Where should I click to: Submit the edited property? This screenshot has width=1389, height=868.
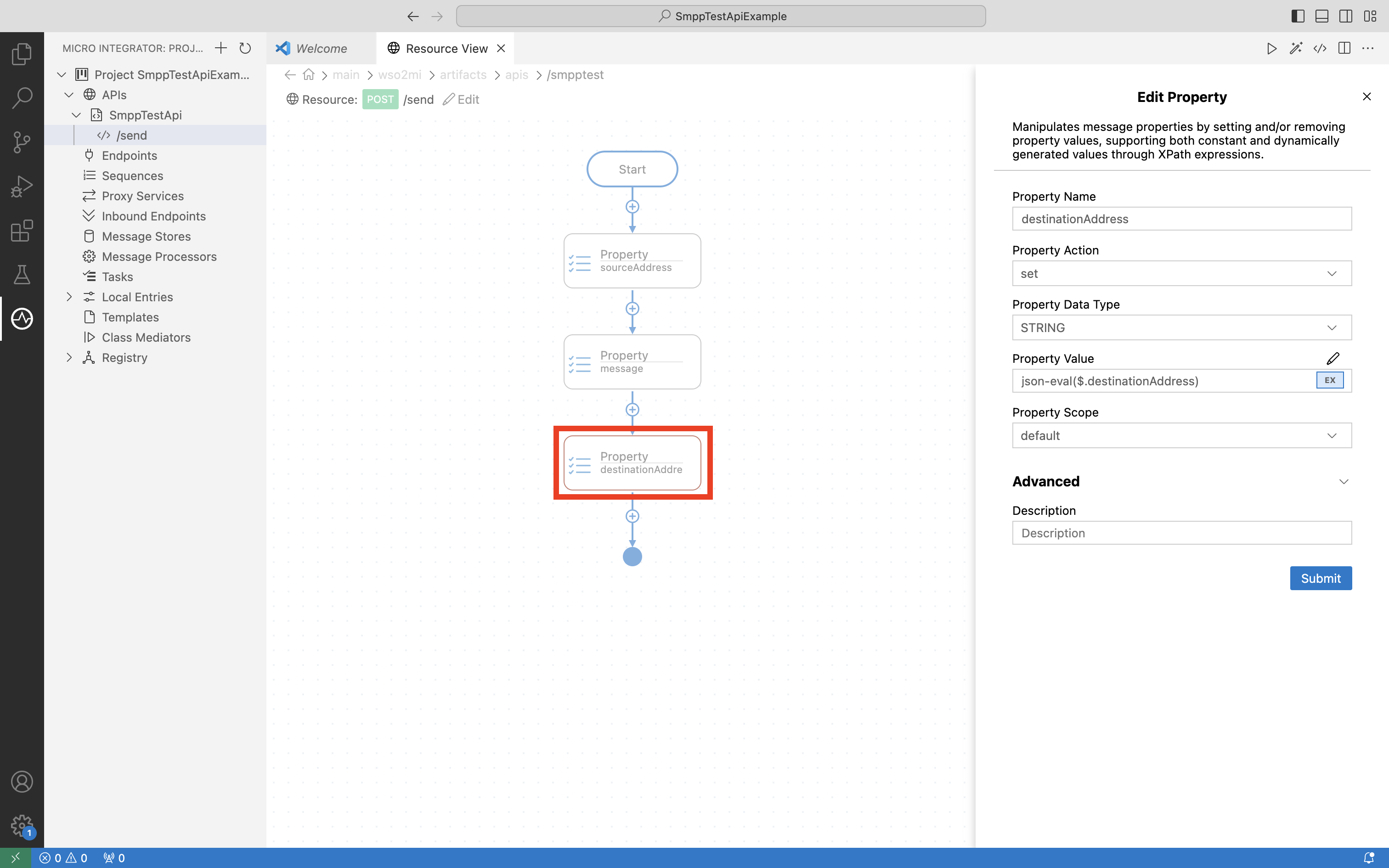(1320, 578)
